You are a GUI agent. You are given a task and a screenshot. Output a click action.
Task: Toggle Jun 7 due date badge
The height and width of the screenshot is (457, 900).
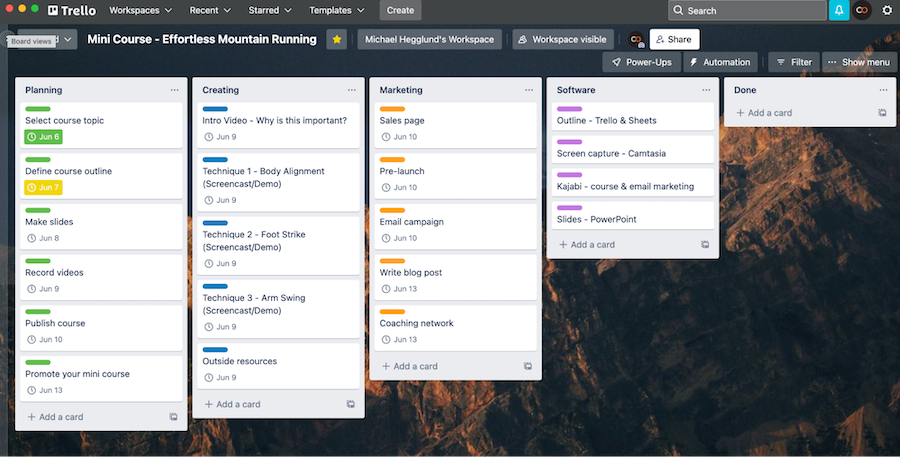[43, 187]
